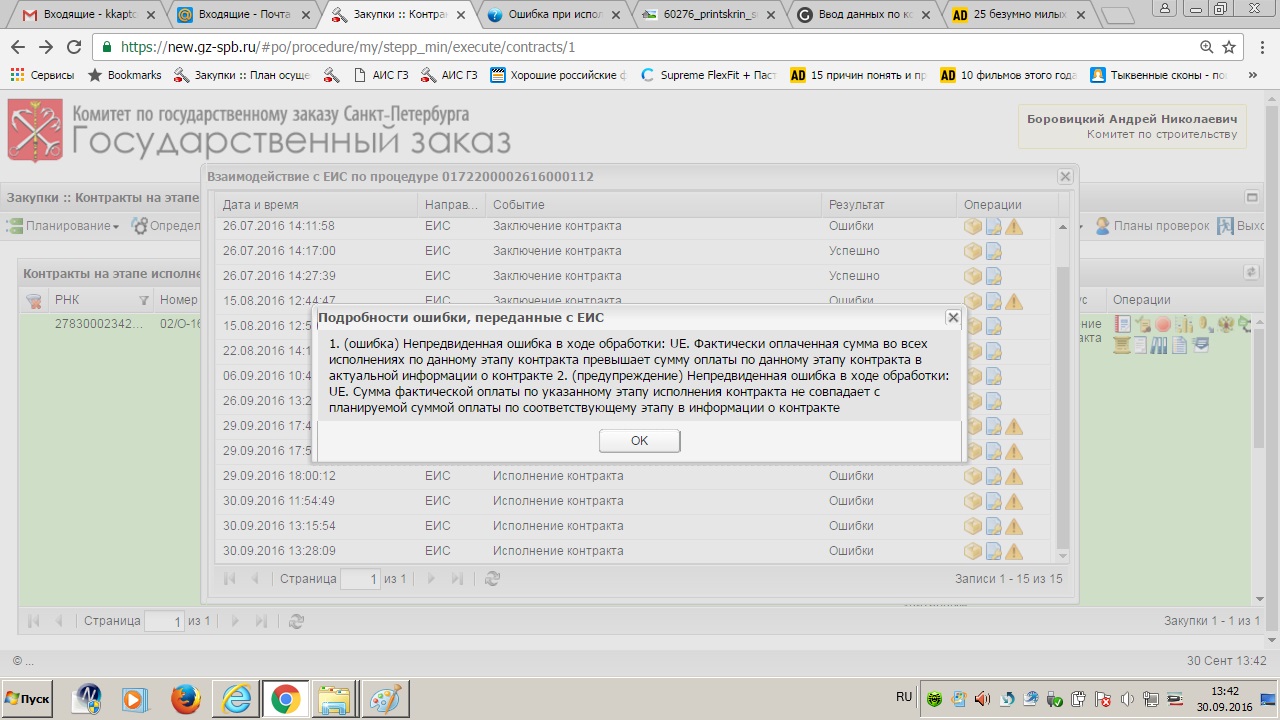
Task: Switch to Входящие - Почта browser tab
Action: [x=247, y=15]
